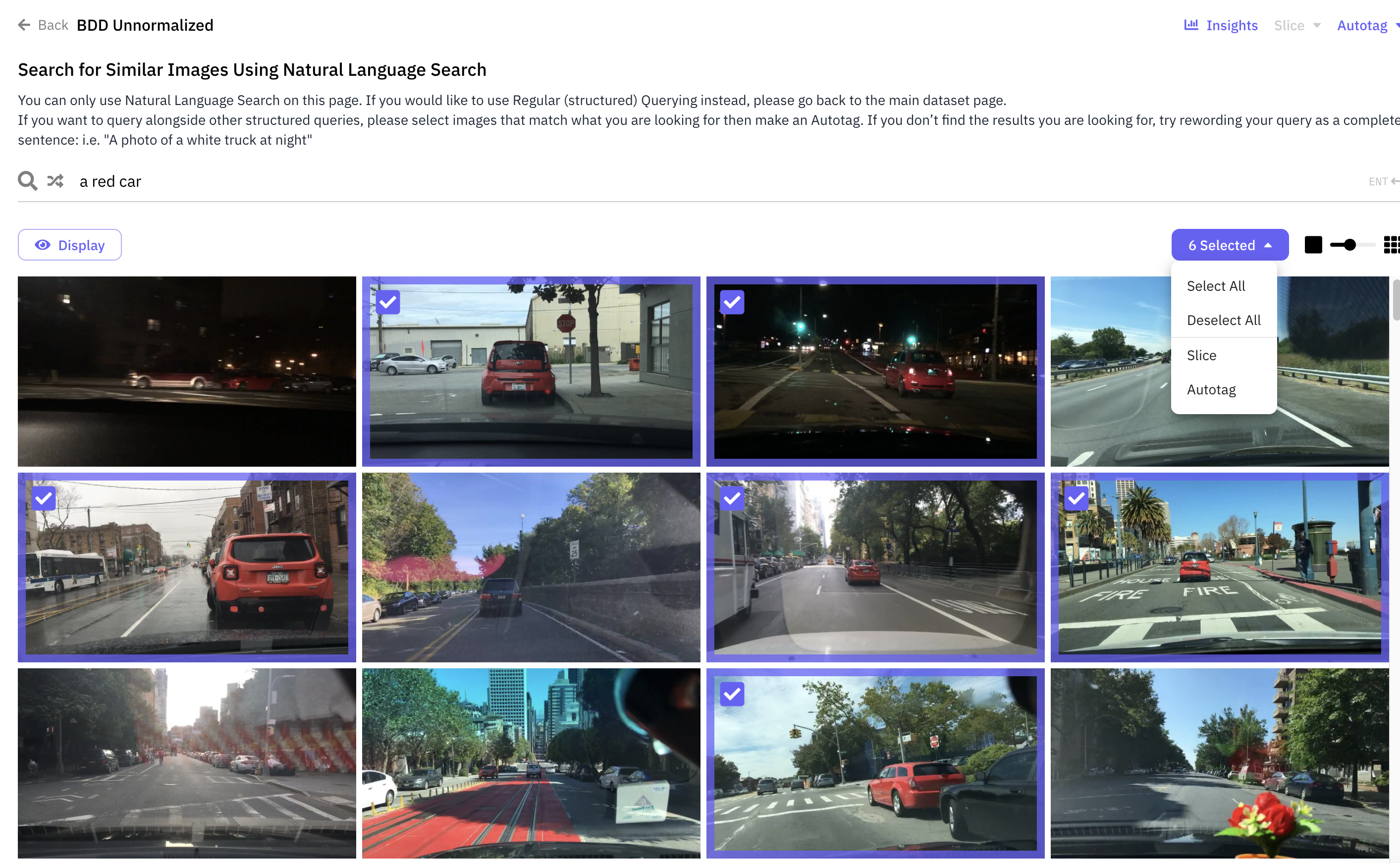Click the Insights bar chart icon
The height and width of the screenshot is (863, 1400).
click(1190, 25)
